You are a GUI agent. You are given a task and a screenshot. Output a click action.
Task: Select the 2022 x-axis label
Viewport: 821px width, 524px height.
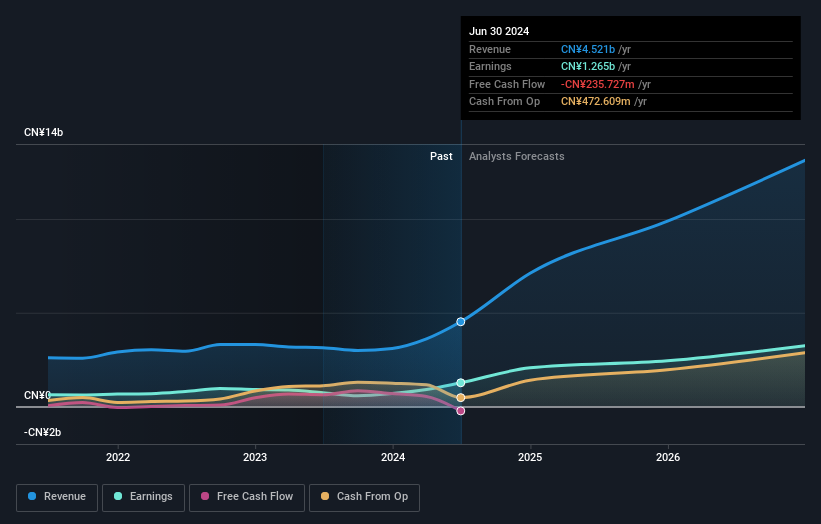118,457
